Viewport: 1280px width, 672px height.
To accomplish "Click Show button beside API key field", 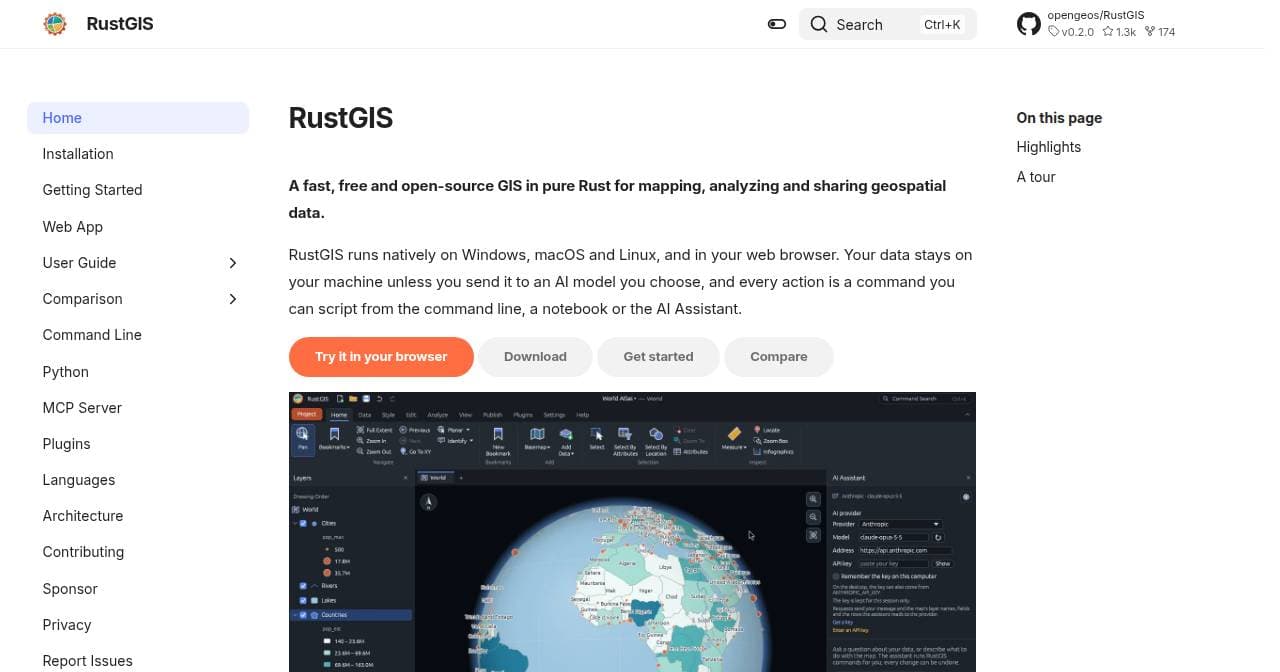I will 942,564.
